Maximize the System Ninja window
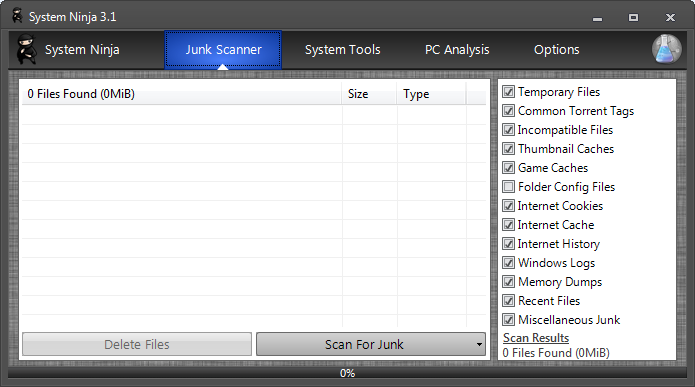The width and height of the screenshot is (695, 387). click(633, 18)
